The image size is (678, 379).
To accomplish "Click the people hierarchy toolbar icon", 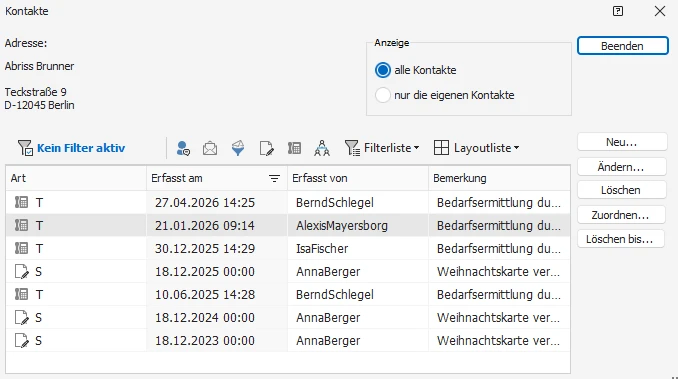I will tap(322, 148).
